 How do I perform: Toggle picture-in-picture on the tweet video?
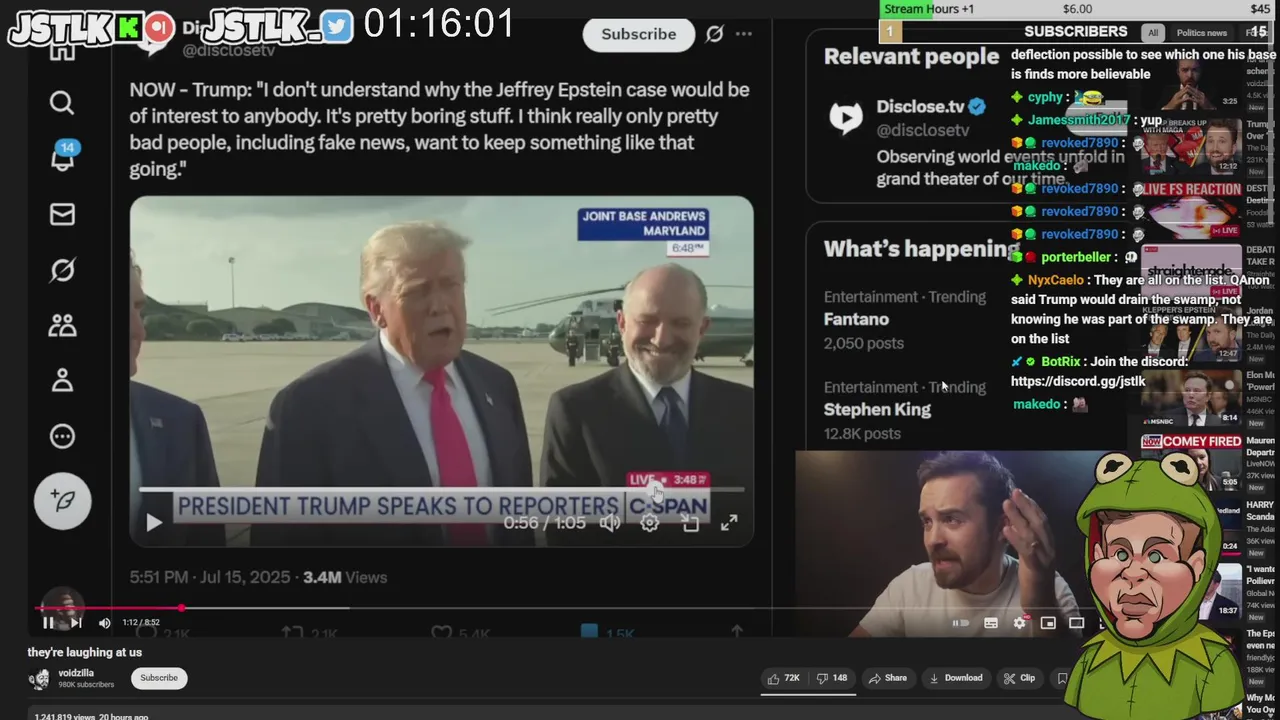(690, 522)
